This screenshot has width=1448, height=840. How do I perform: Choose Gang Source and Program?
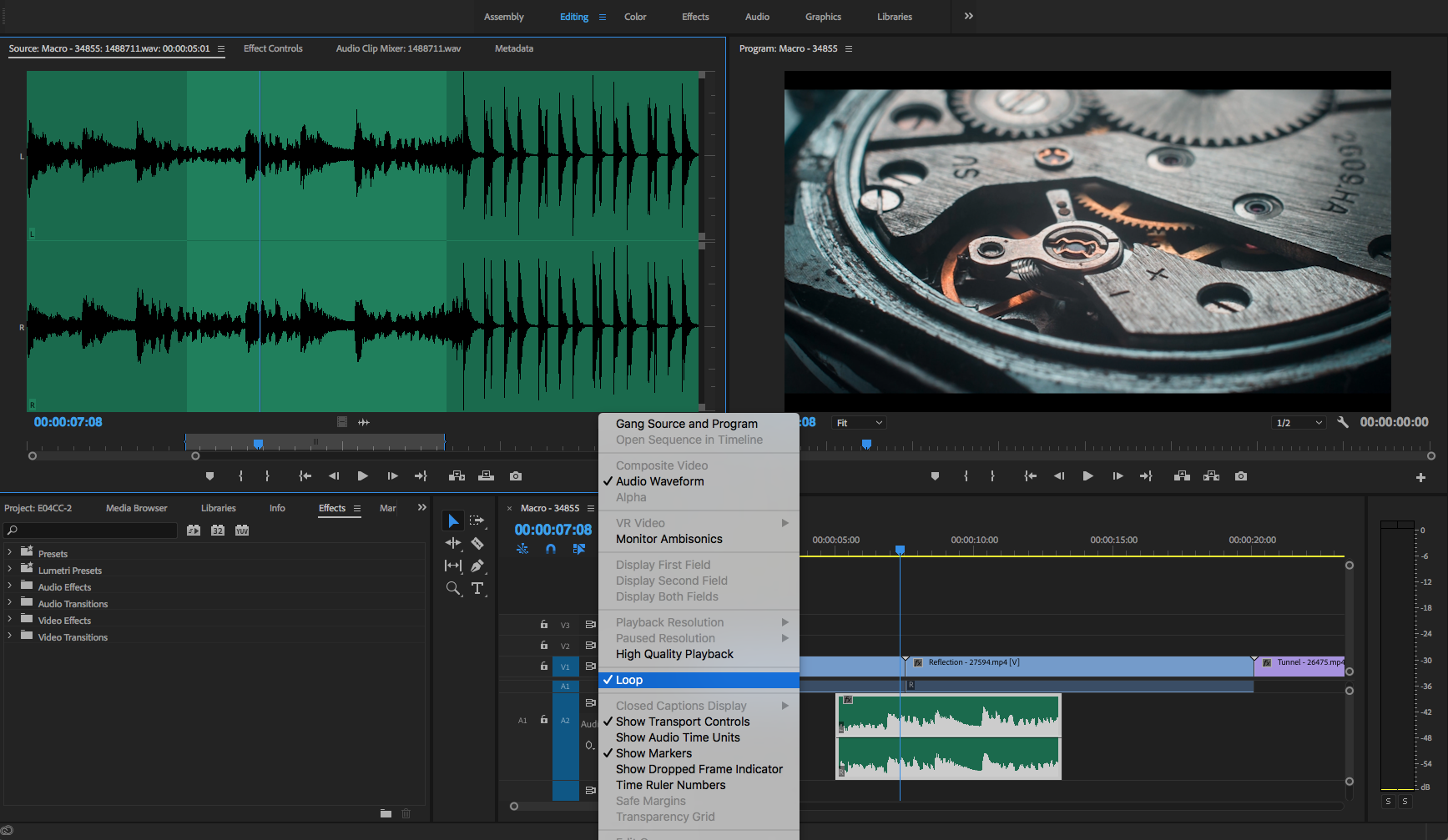pyautogui.click(x=699, y=424)
